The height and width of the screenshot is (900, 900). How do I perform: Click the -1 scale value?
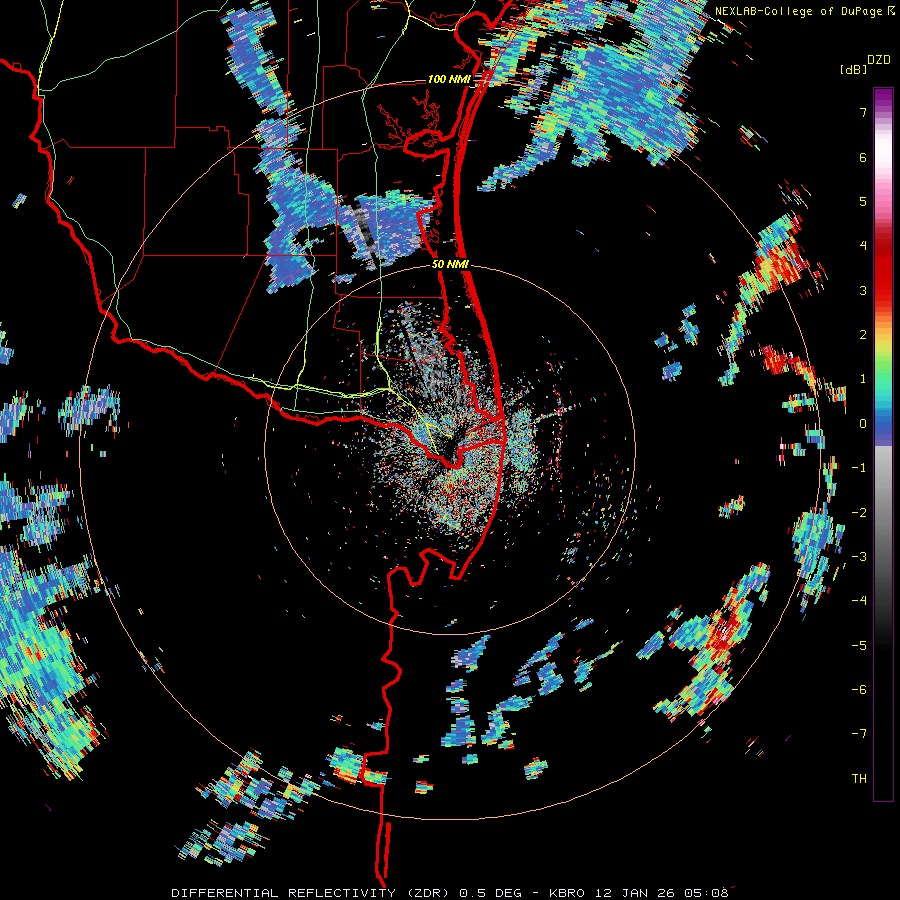click(x=859, y=468)
